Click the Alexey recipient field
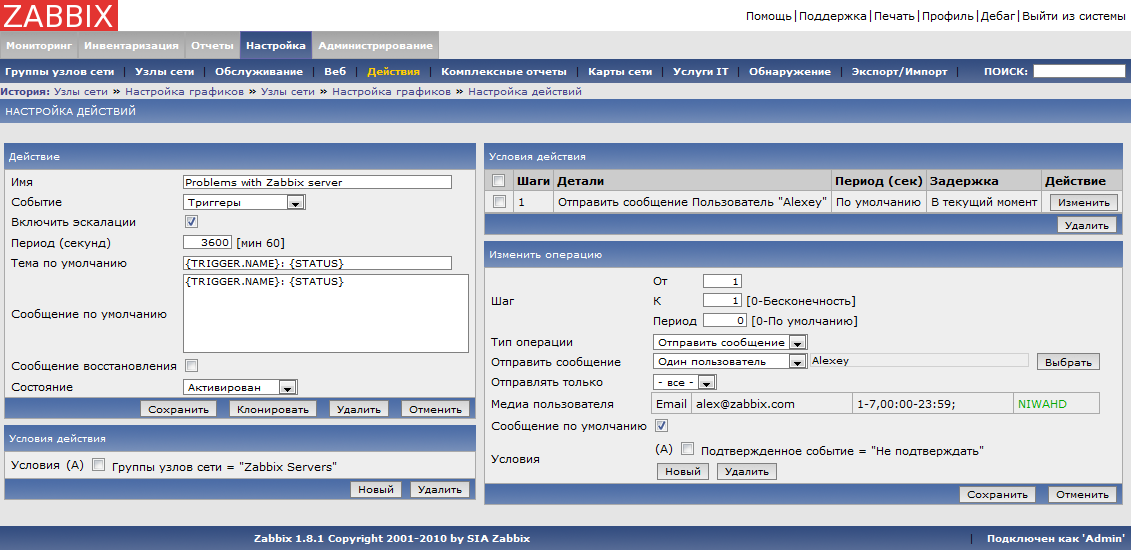 point(919,361)
